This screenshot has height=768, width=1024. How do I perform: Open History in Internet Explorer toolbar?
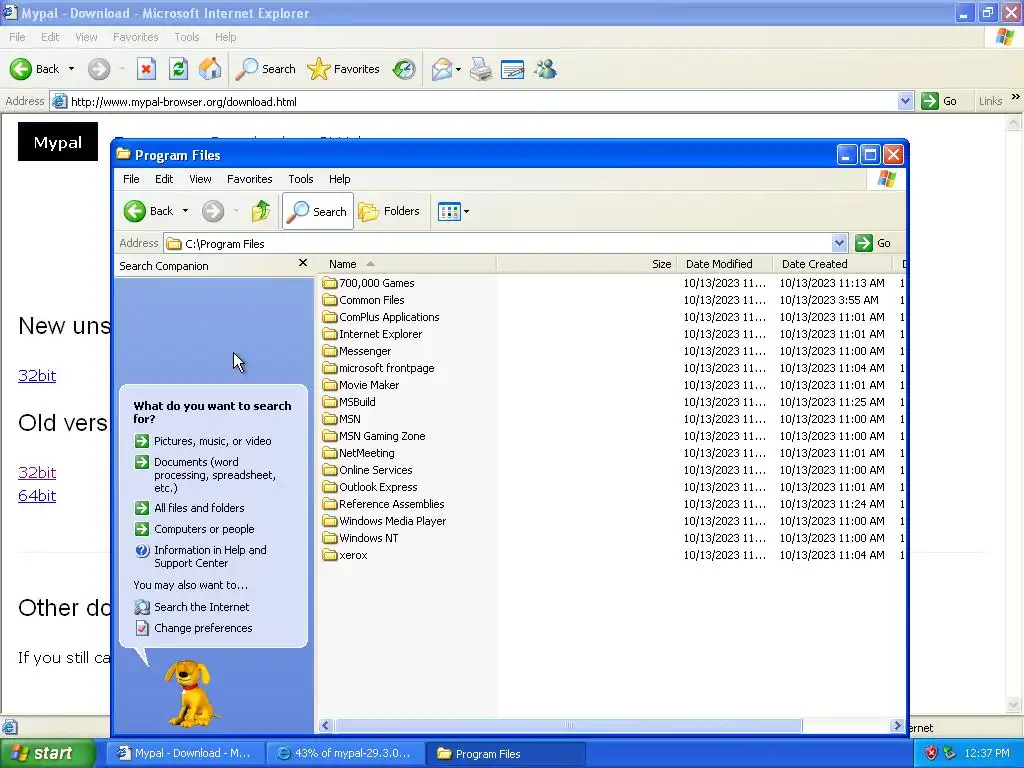tap(404, 69)
